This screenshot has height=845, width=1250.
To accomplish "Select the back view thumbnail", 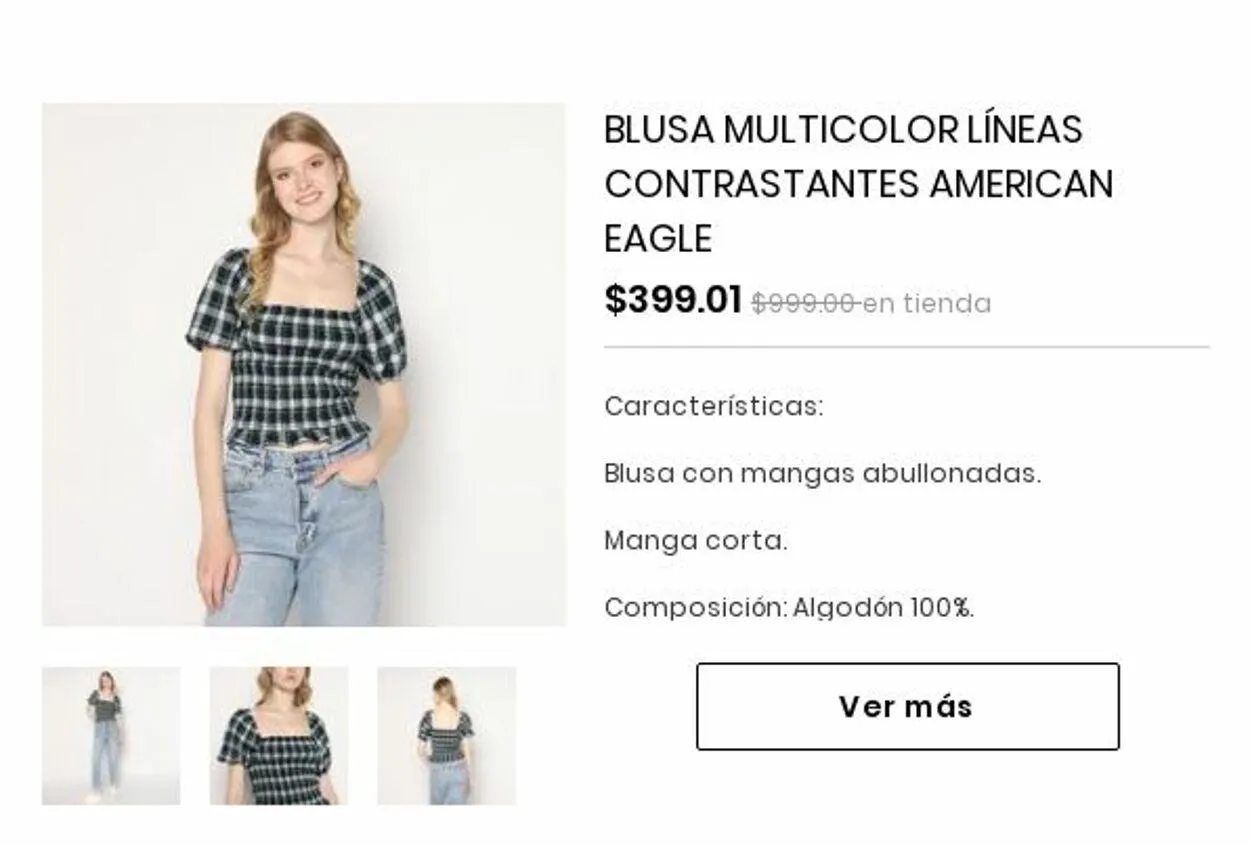I will click(447, 736).
